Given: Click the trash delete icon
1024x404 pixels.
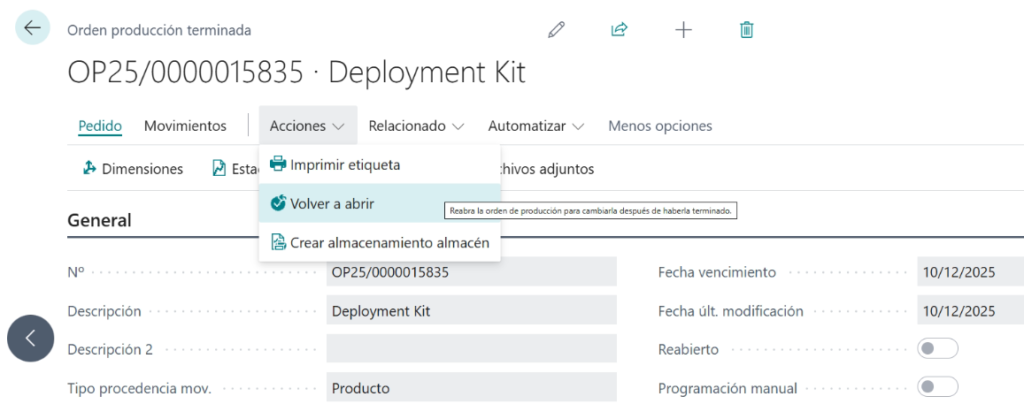Looking at the screenshot, I should (746, 30).
